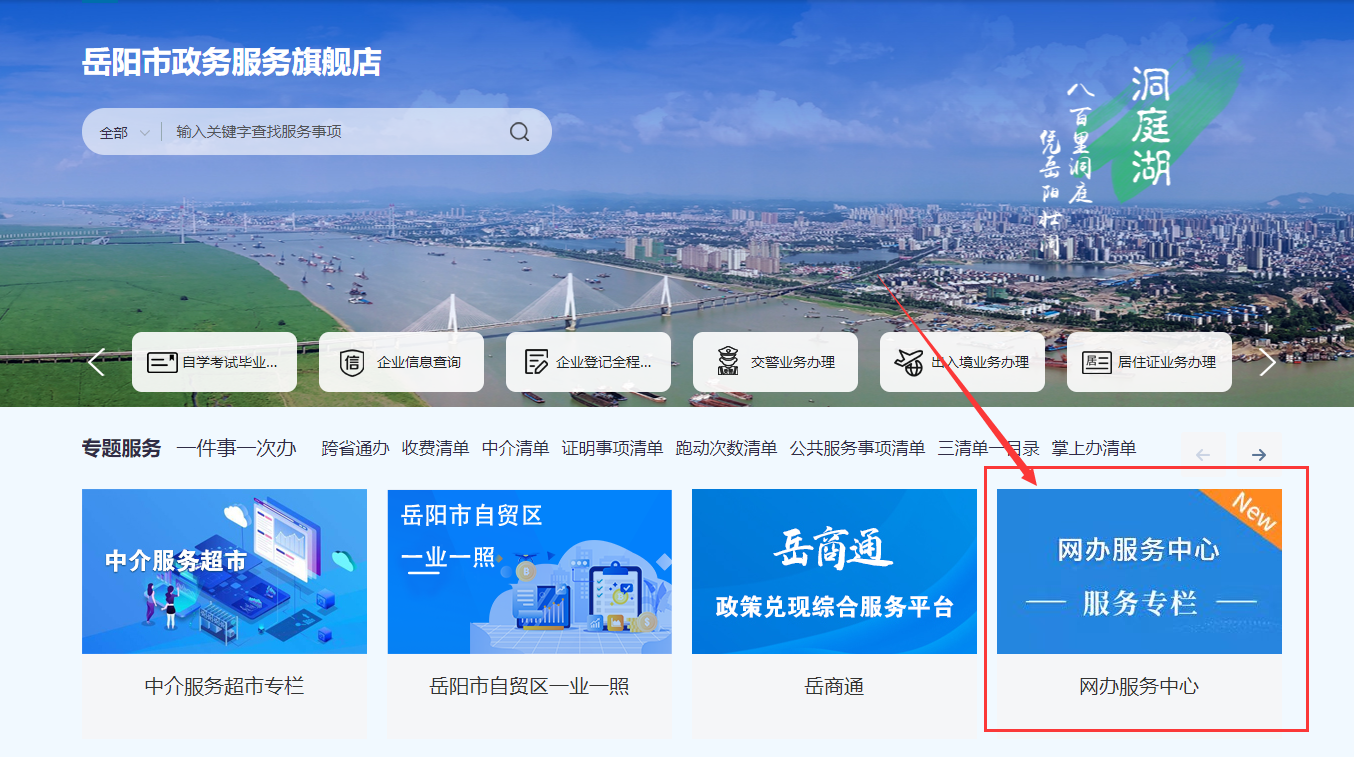The height and width of the screenshot is (757, 1354).
Task: Open 岳商通 policy platform banner
Action: 834,571
